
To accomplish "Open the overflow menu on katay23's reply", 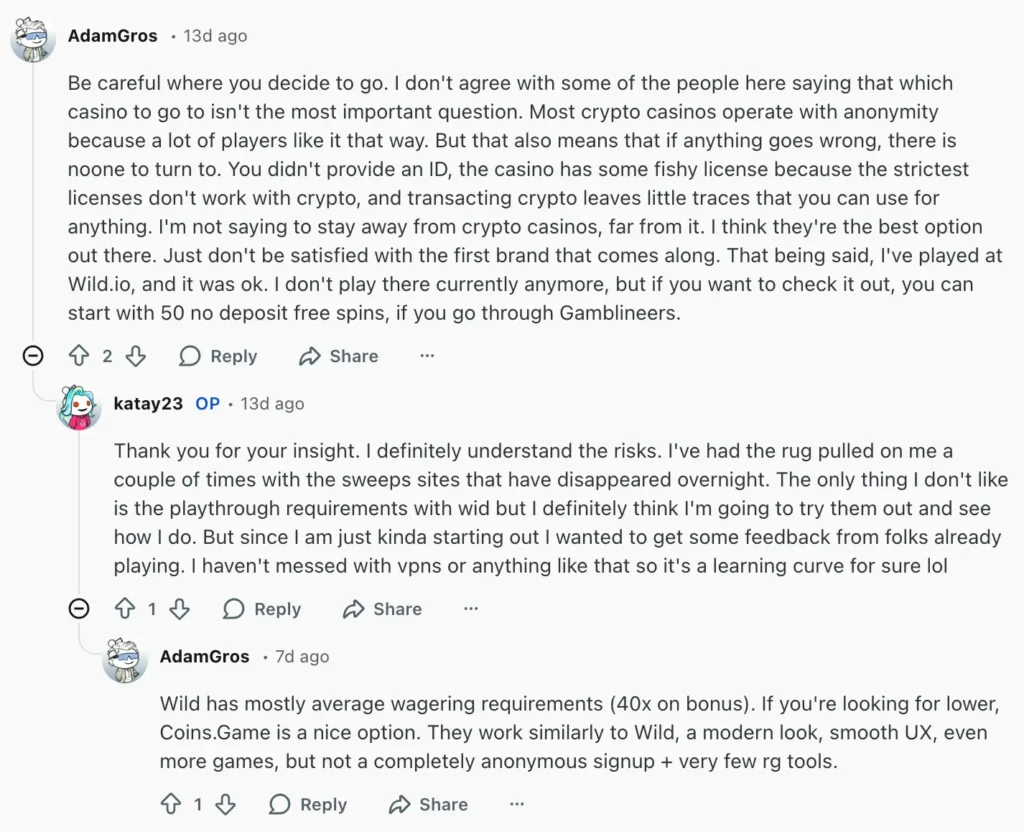I will pyautogui.click(x=471, y=609).
